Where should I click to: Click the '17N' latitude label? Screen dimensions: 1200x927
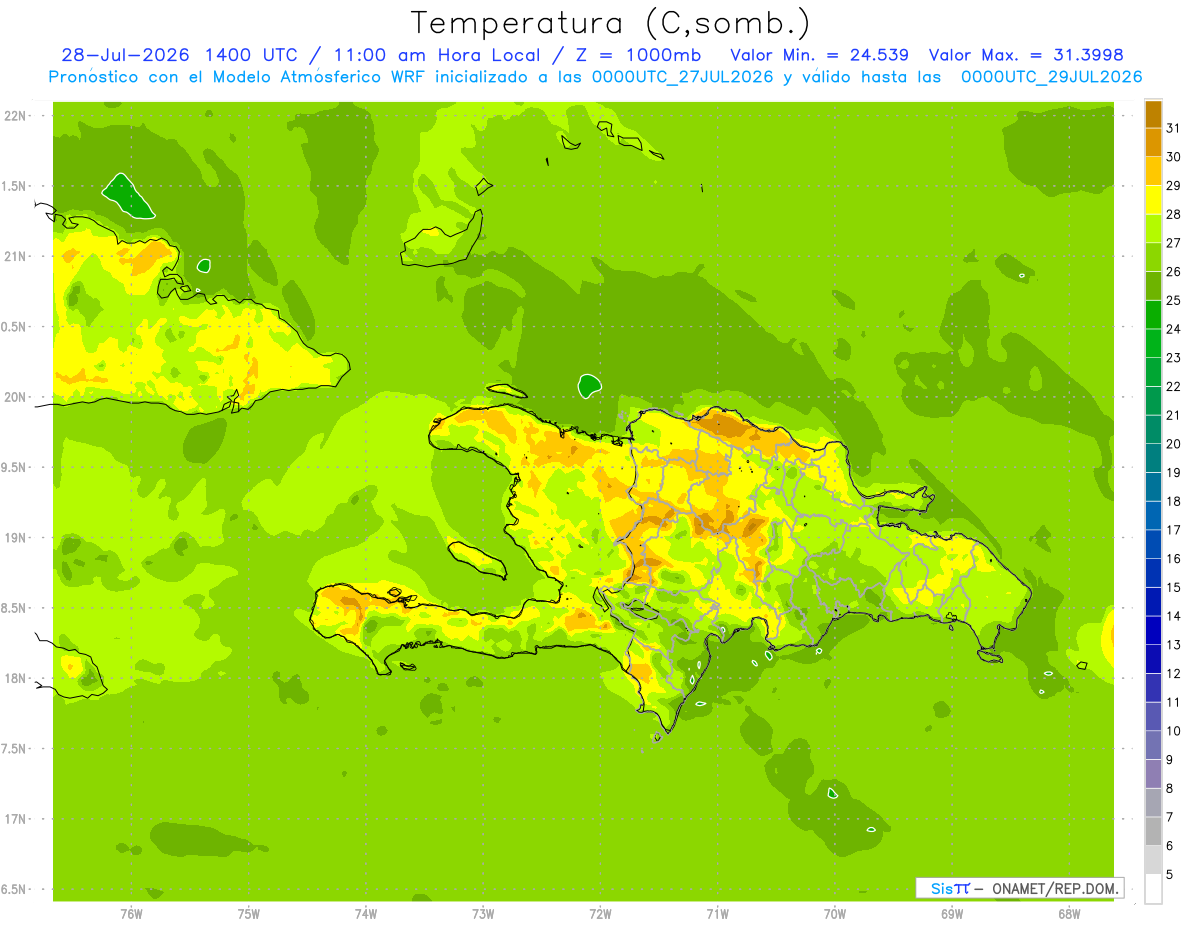16,819
